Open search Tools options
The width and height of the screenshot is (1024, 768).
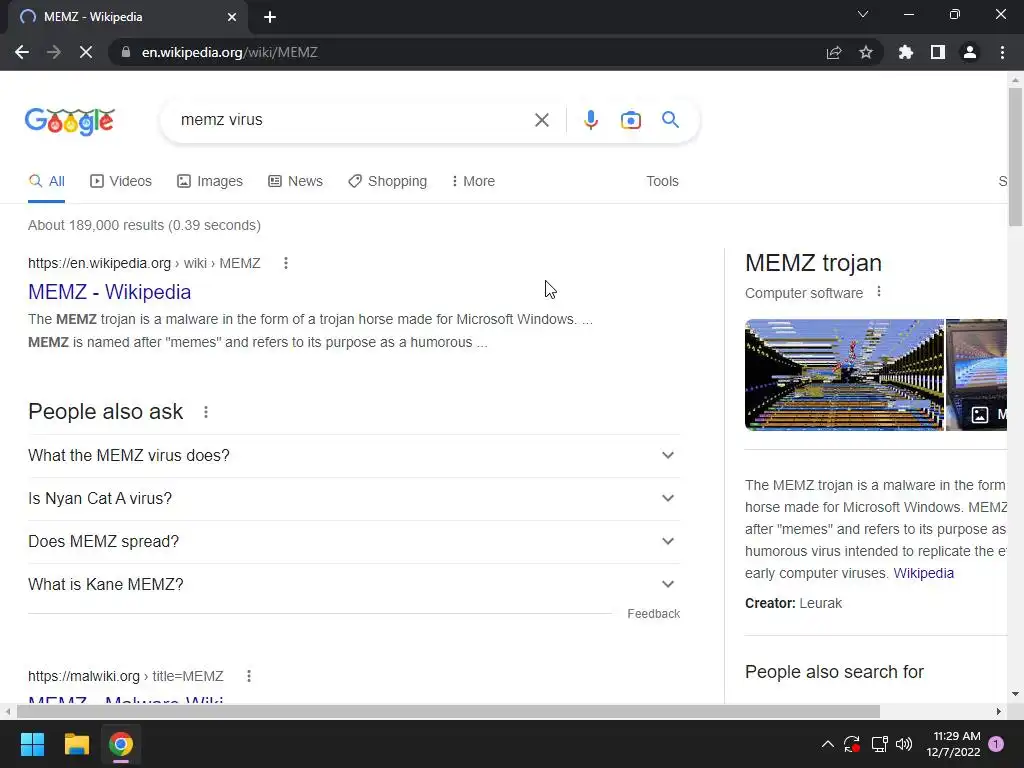point(662,182)
